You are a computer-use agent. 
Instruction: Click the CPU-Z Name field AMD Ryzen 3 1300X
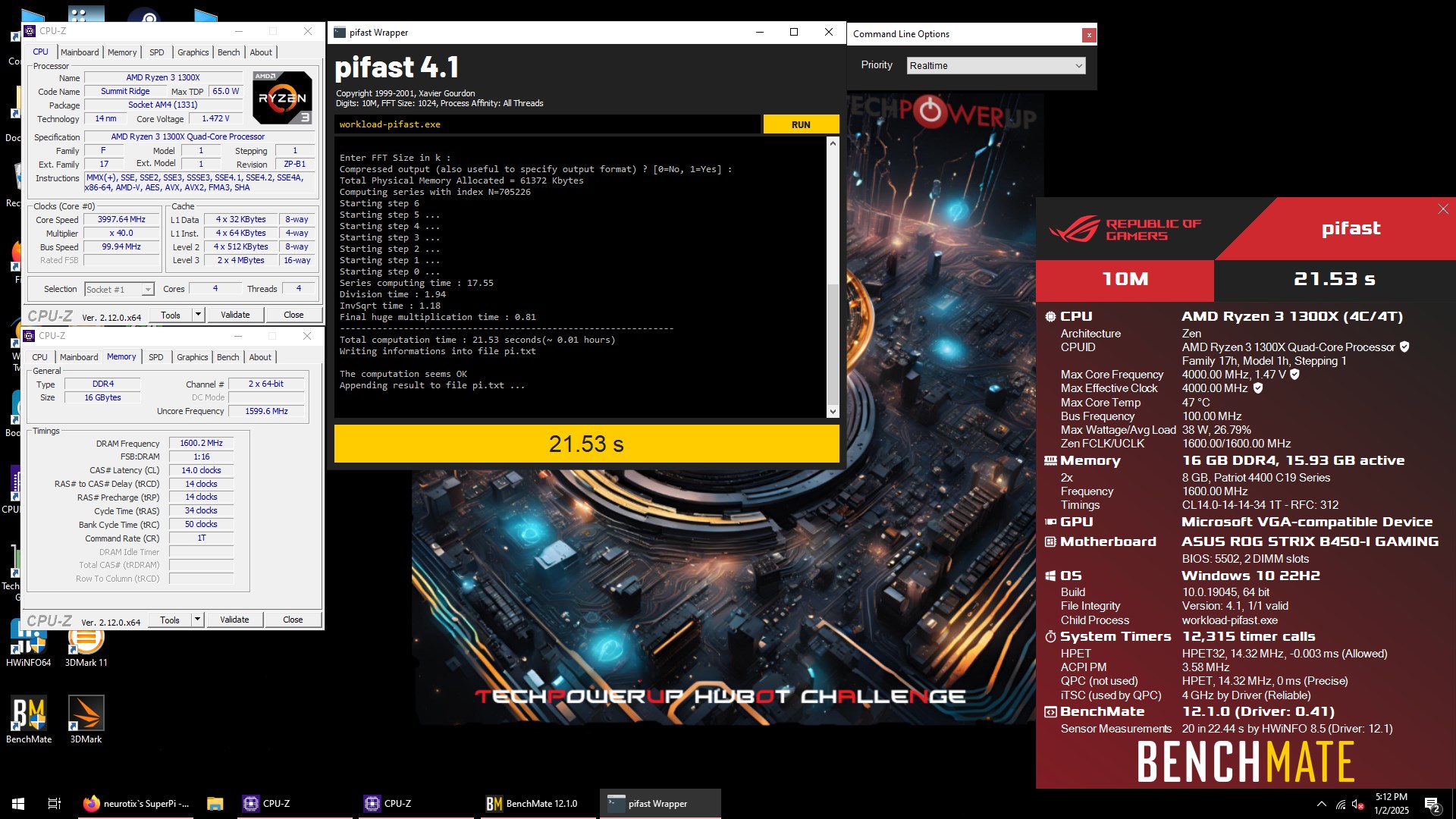pos(163,77)
